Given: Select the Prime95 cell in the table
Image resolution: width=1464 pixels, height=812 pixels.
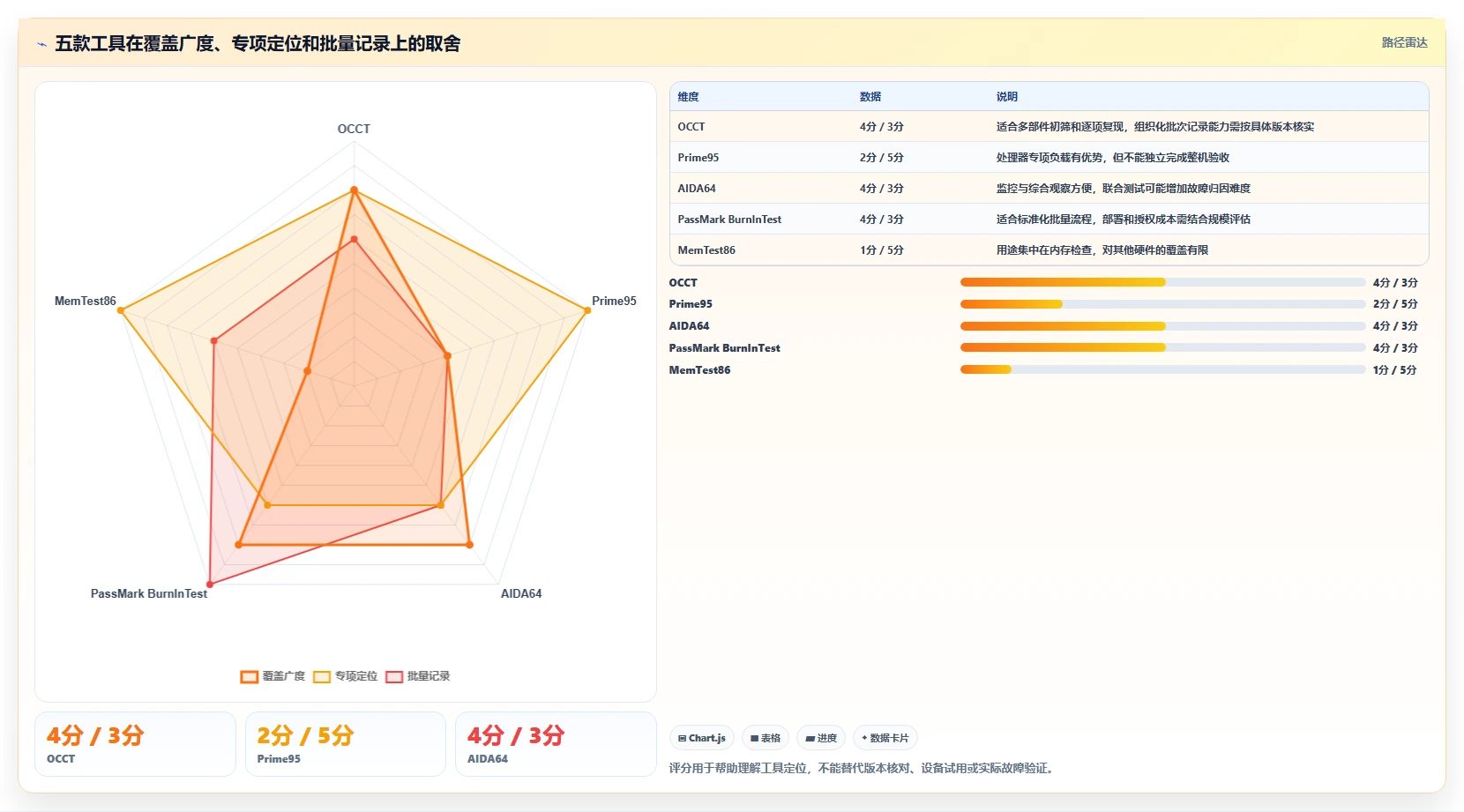Looking at the screenshot, I should click(698, 158).
